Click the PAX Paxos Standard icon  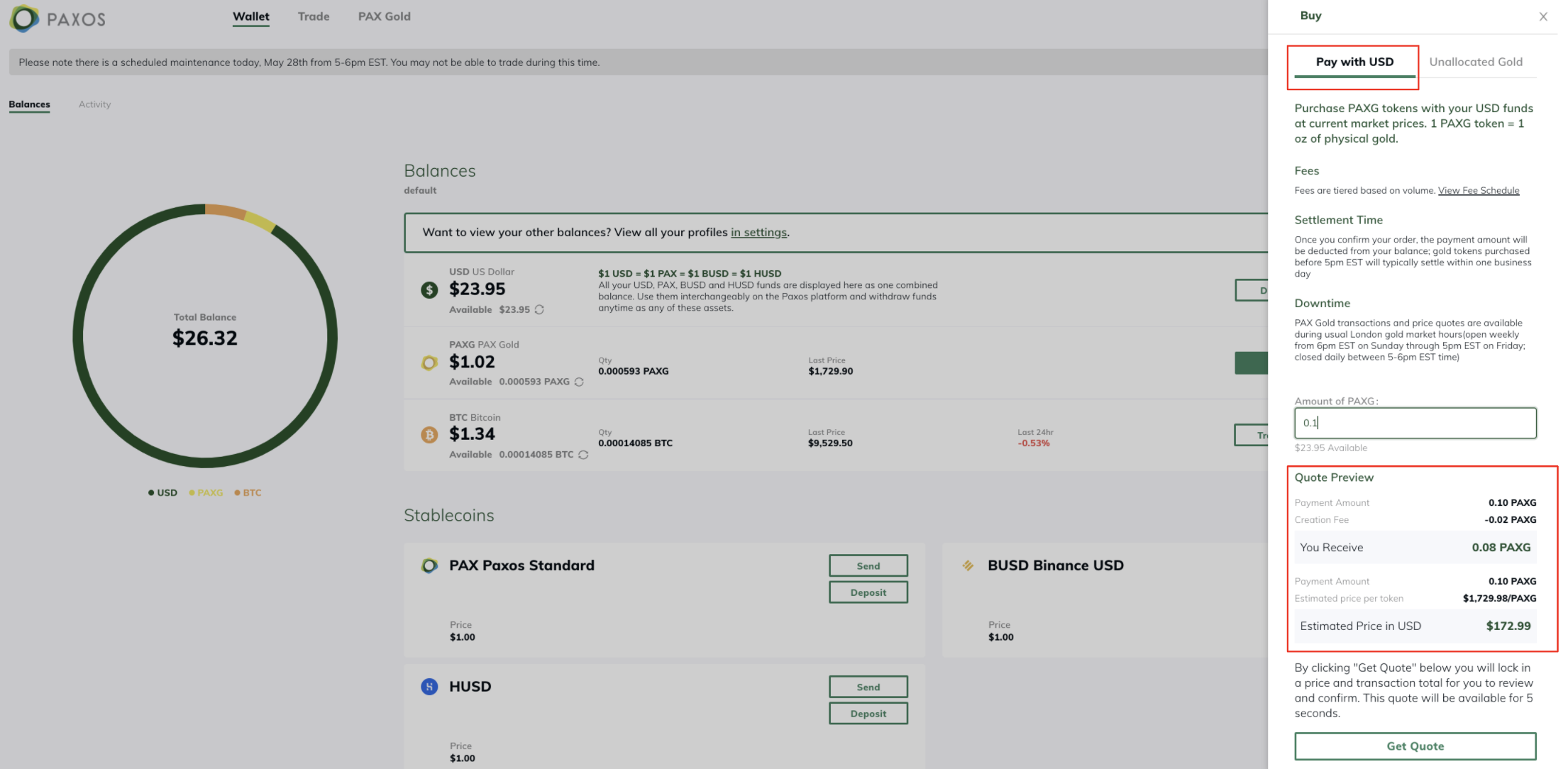click(429, 565)
